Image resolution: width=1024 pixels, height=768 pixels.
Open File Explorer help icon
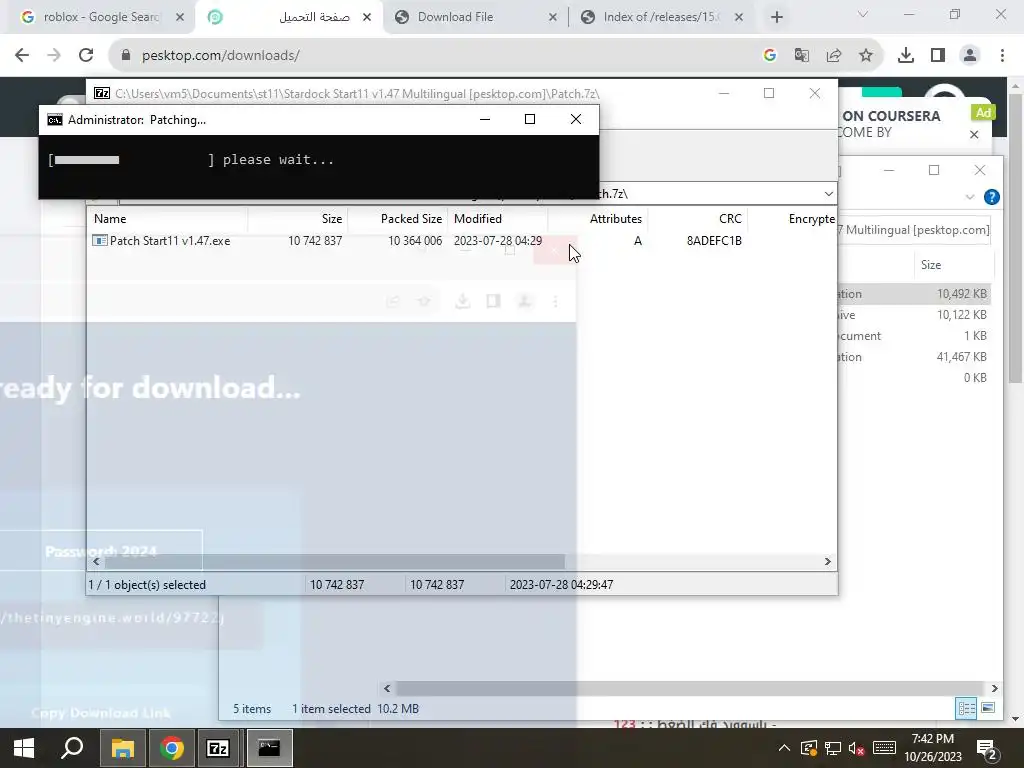point(991,197)
